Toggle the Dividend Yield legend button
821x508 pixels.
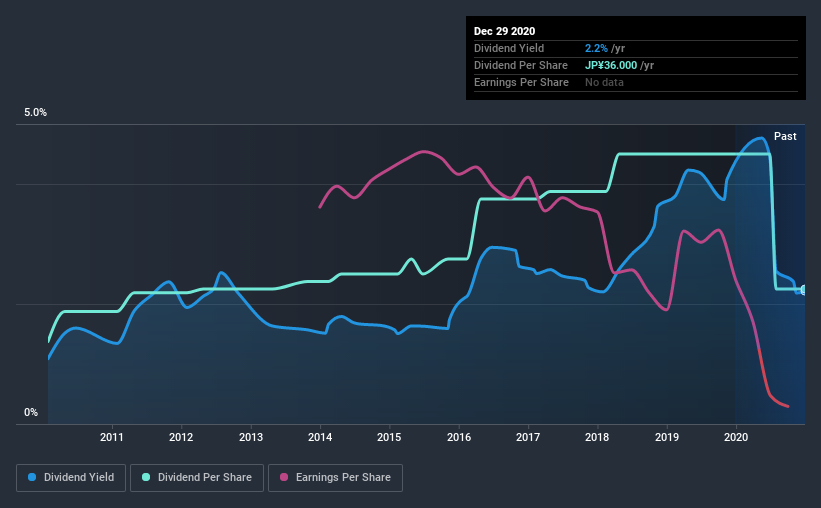coord(71,478)
